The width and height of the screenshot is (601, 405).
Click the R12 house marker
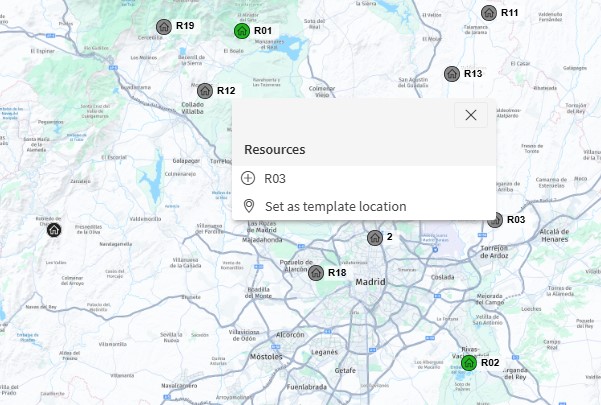[205, 91]
